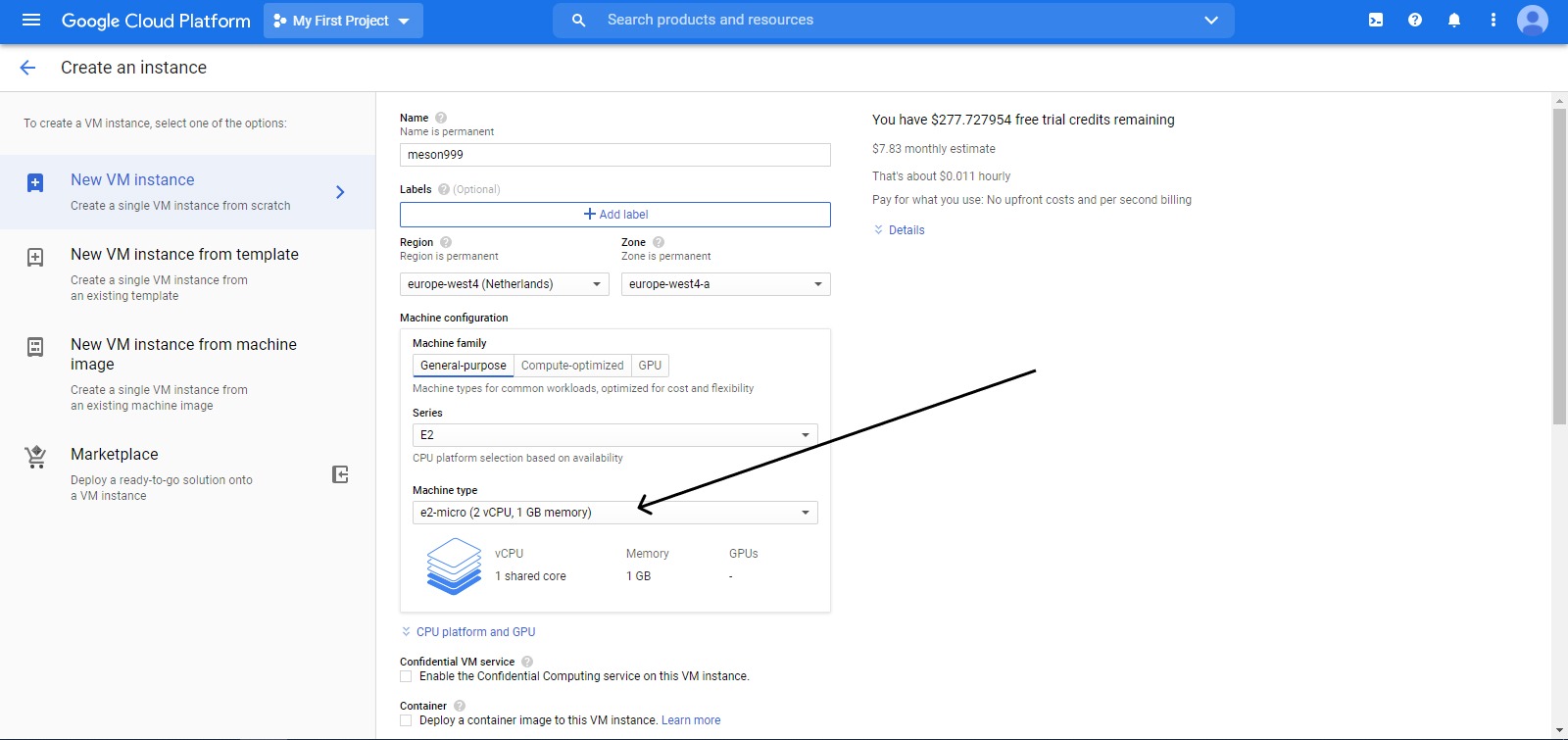
Task: Open the Help question mark menu
Action: click(x=1415, y=20)
